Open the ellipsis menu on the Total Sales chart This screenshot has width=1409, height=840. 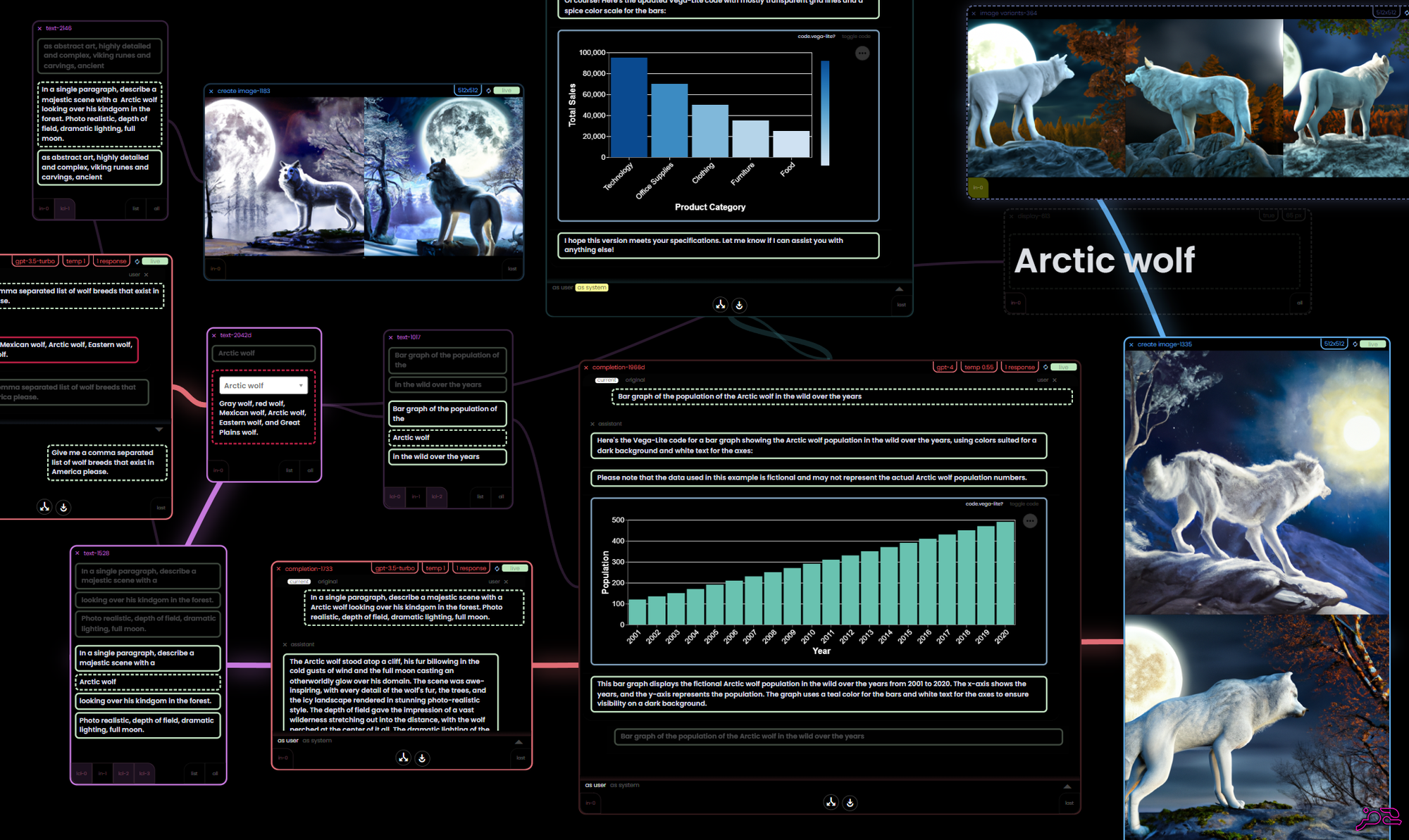[x=862, y=54]
